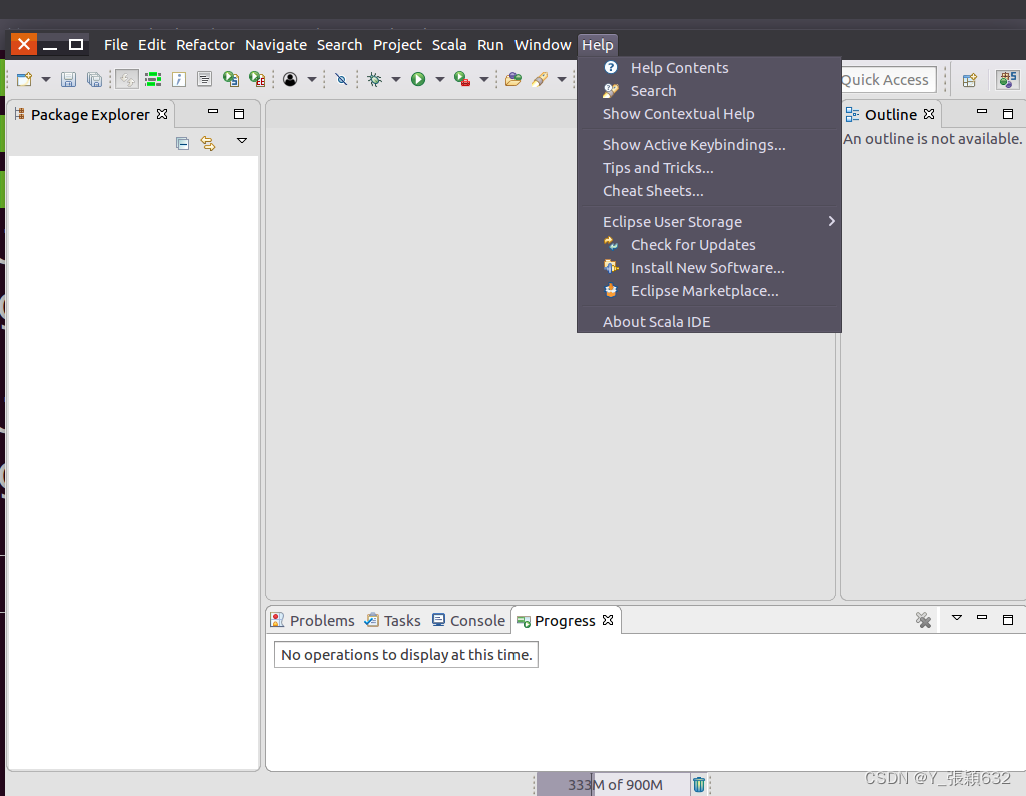Click the italic 'i' page toolbar icon
1026x796 pixels.
click(x=179, y=79)
